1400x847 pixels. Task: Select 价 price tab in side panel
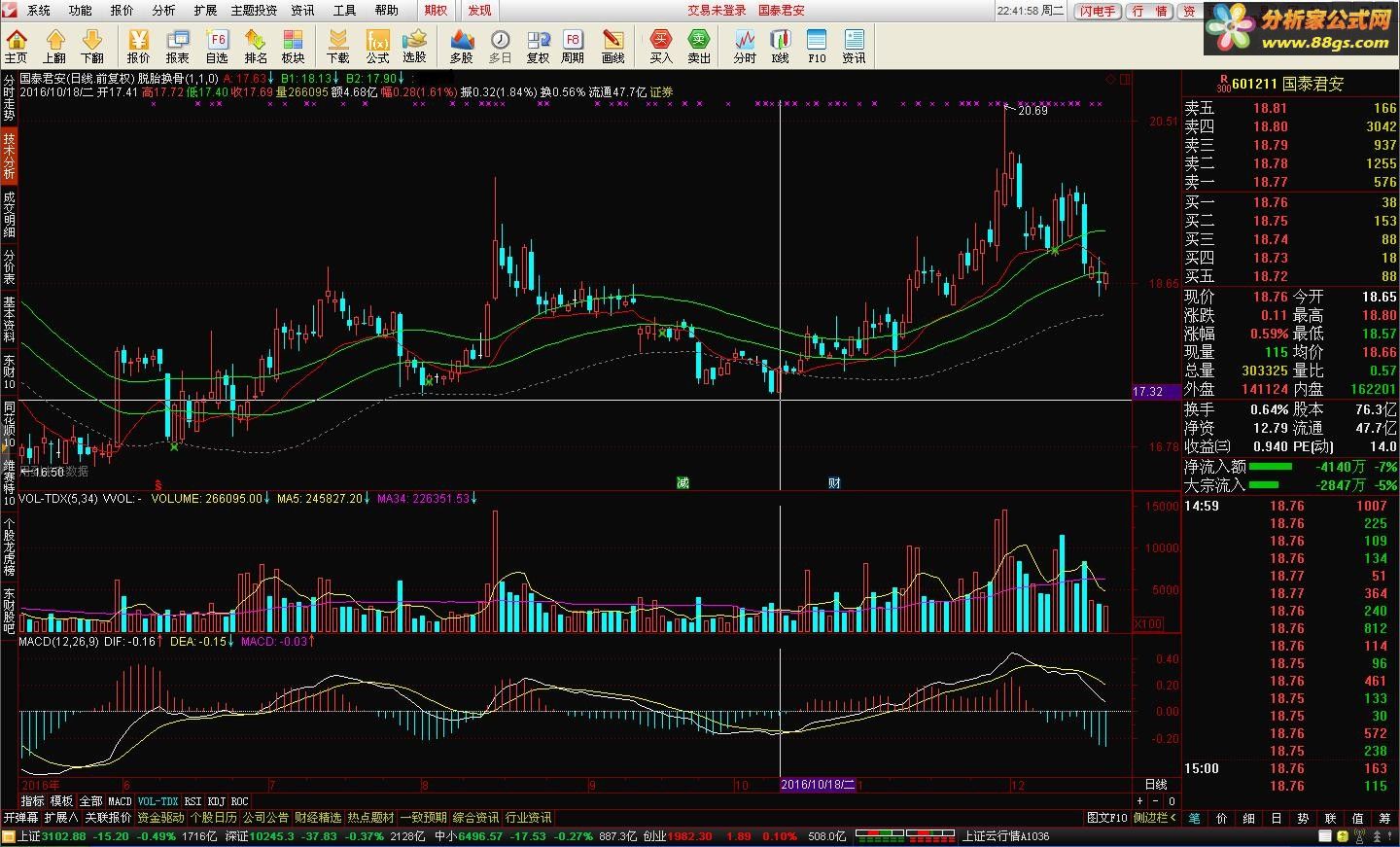1221,818
